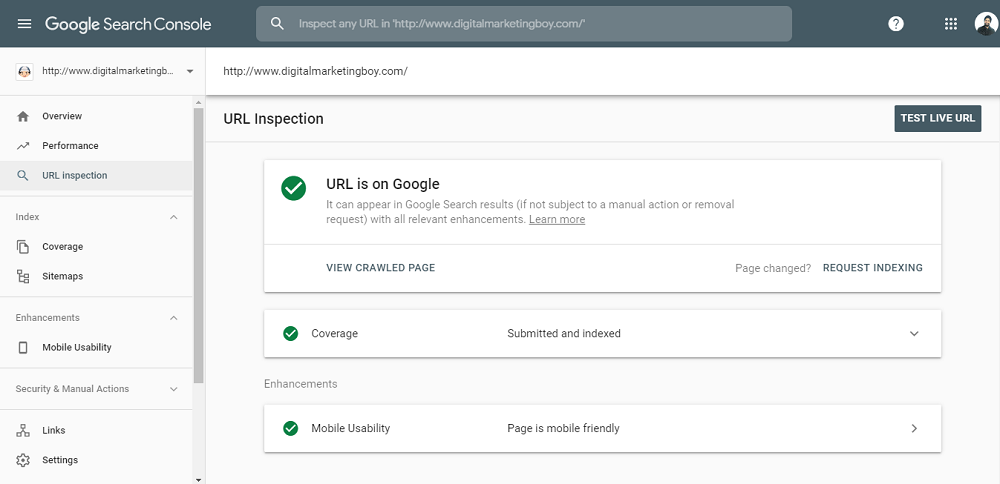Viewport: 1000px width, 484px height.
Task: Click the 'URL Inspection' page title
Action: [x=274, y=119]
